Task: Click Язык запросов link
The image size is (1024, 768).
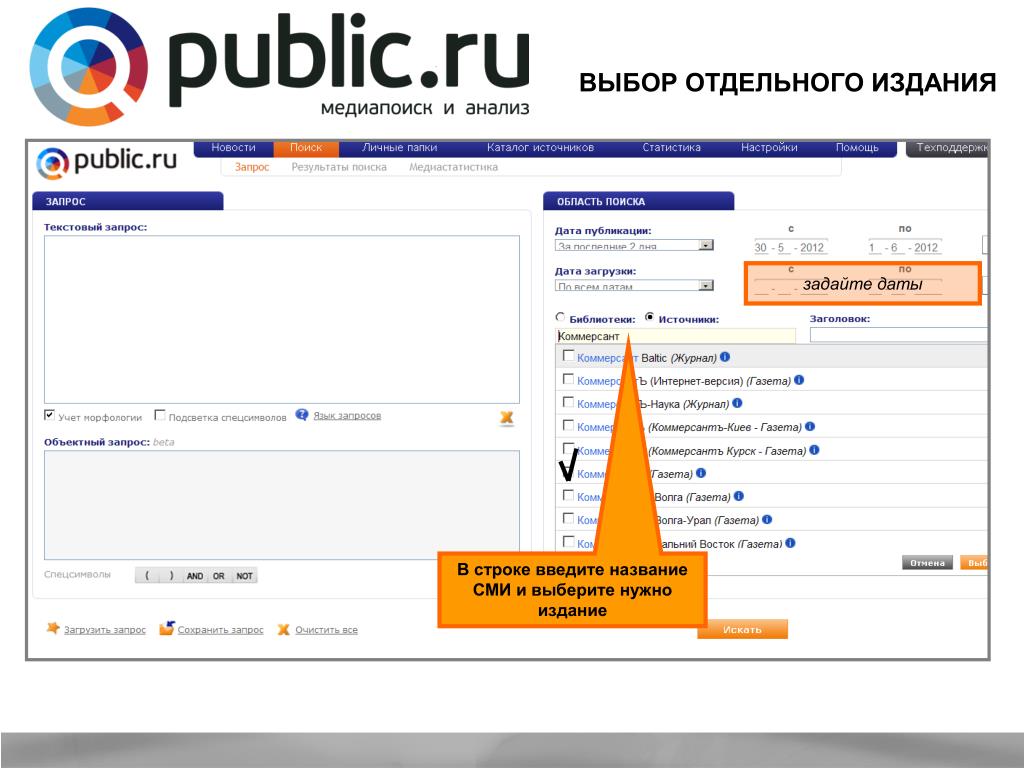Action: tap(347, 415)
